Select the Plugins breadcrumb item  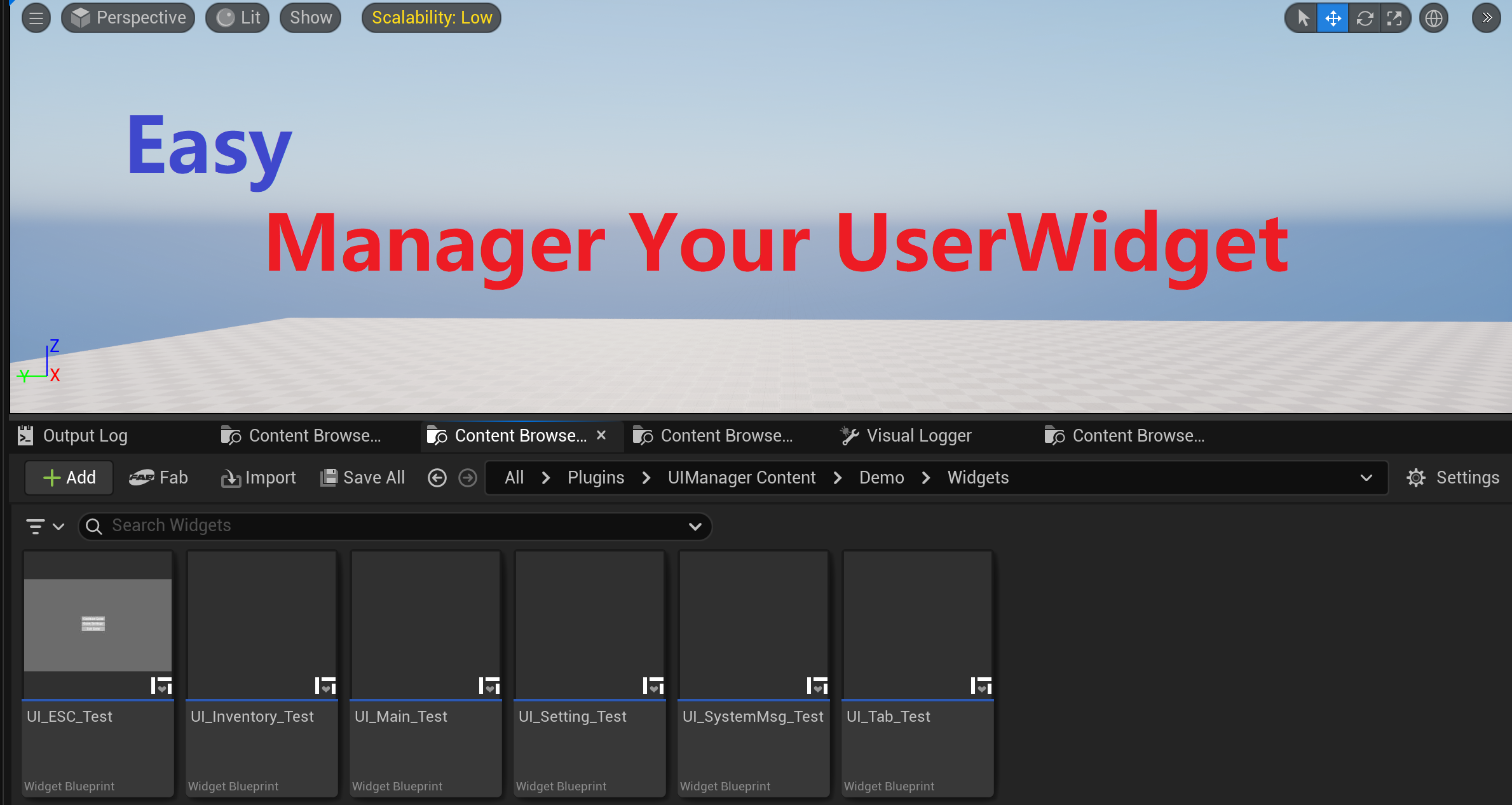596,478
